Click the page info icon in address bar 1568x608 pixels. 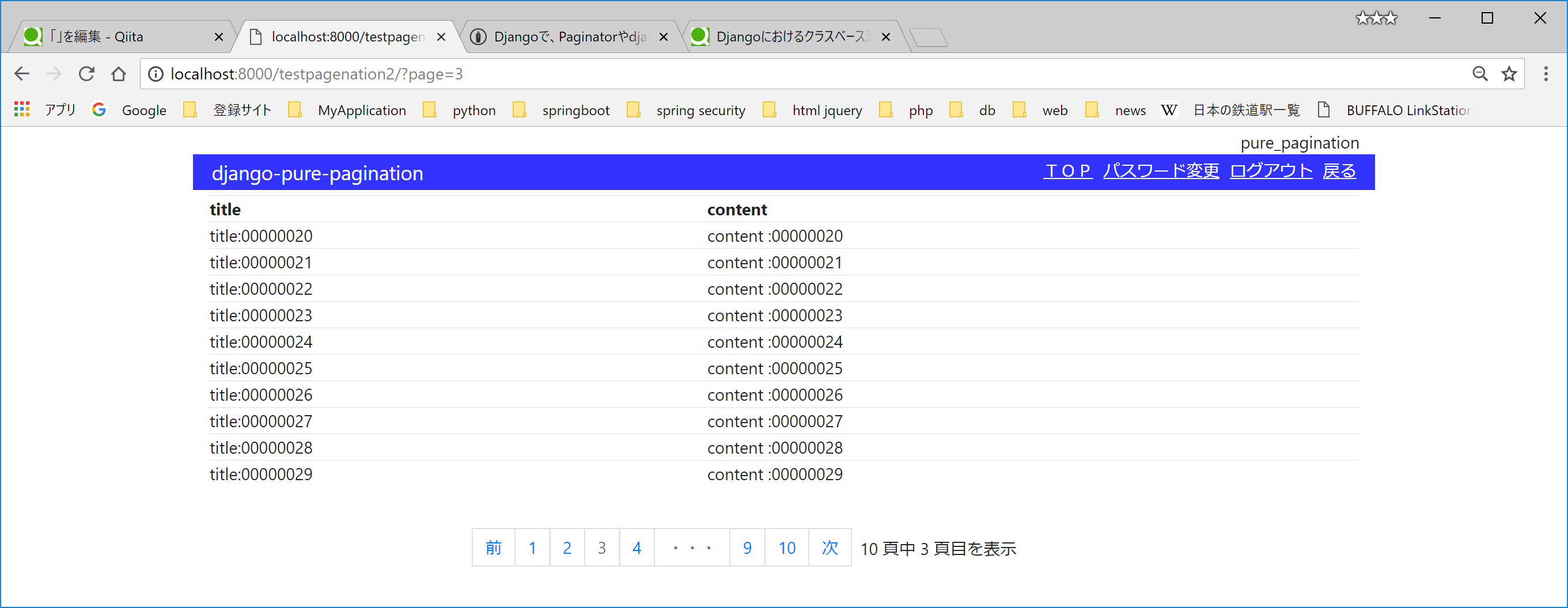[157, 74]
